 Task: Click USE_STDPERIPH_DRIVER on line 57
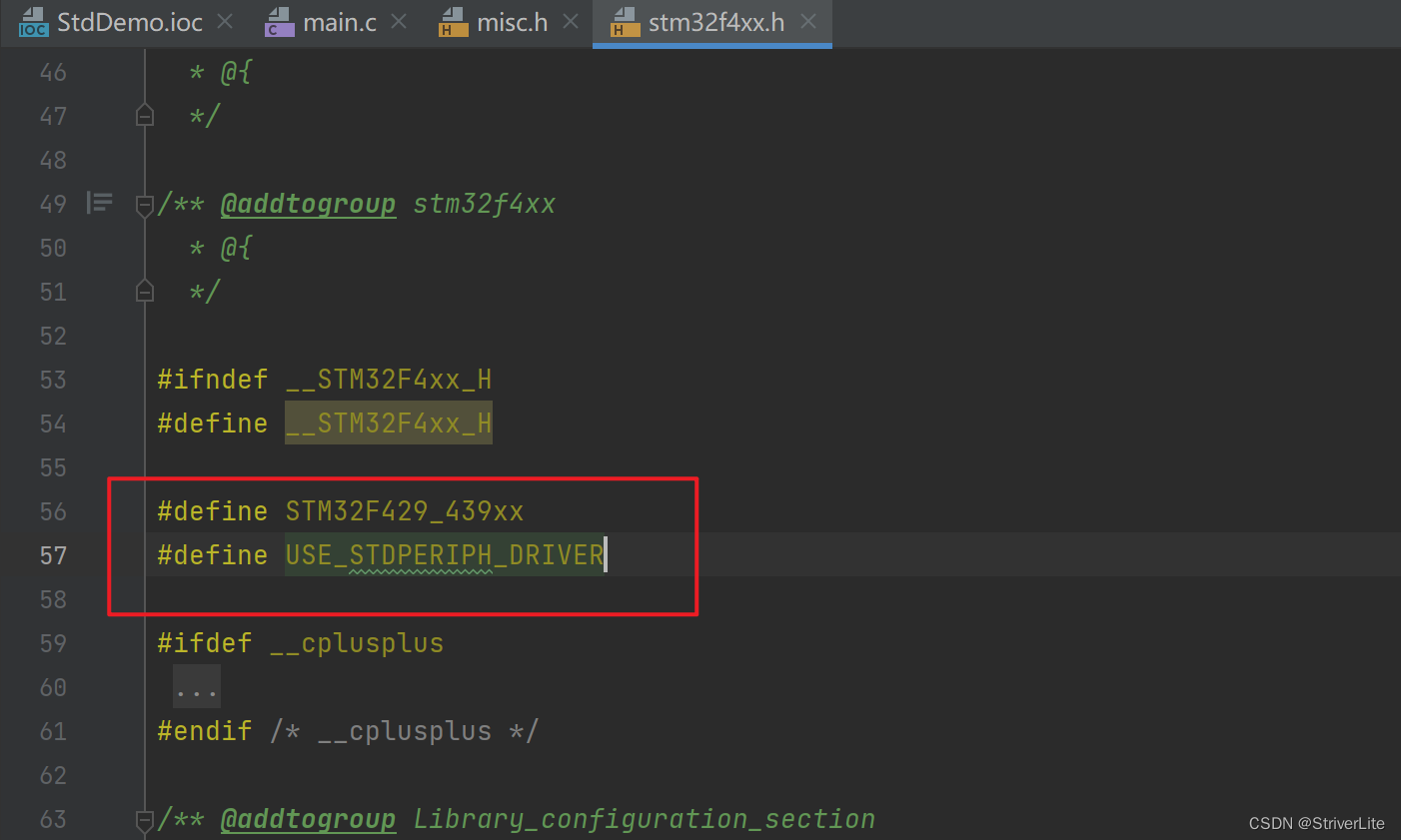[445, 555]
